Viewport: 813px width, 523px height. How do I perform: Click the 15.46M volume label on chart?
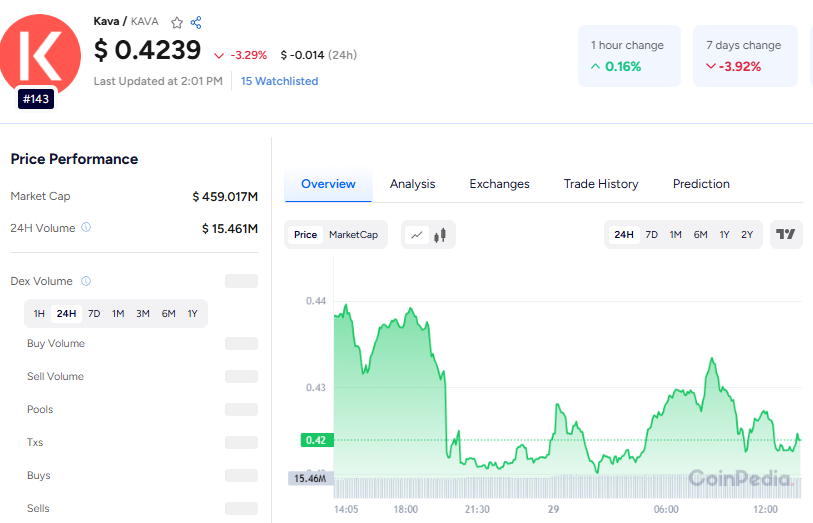(311, 478)
